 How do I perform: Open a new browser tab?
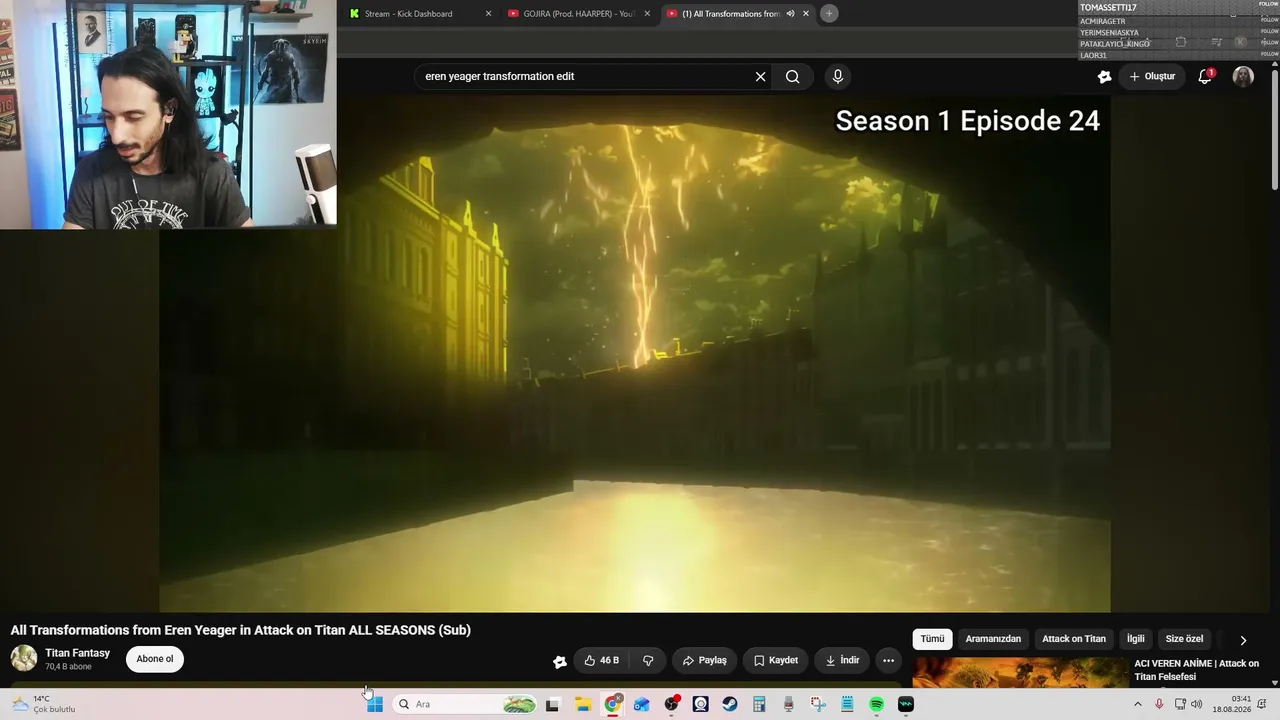829,14
